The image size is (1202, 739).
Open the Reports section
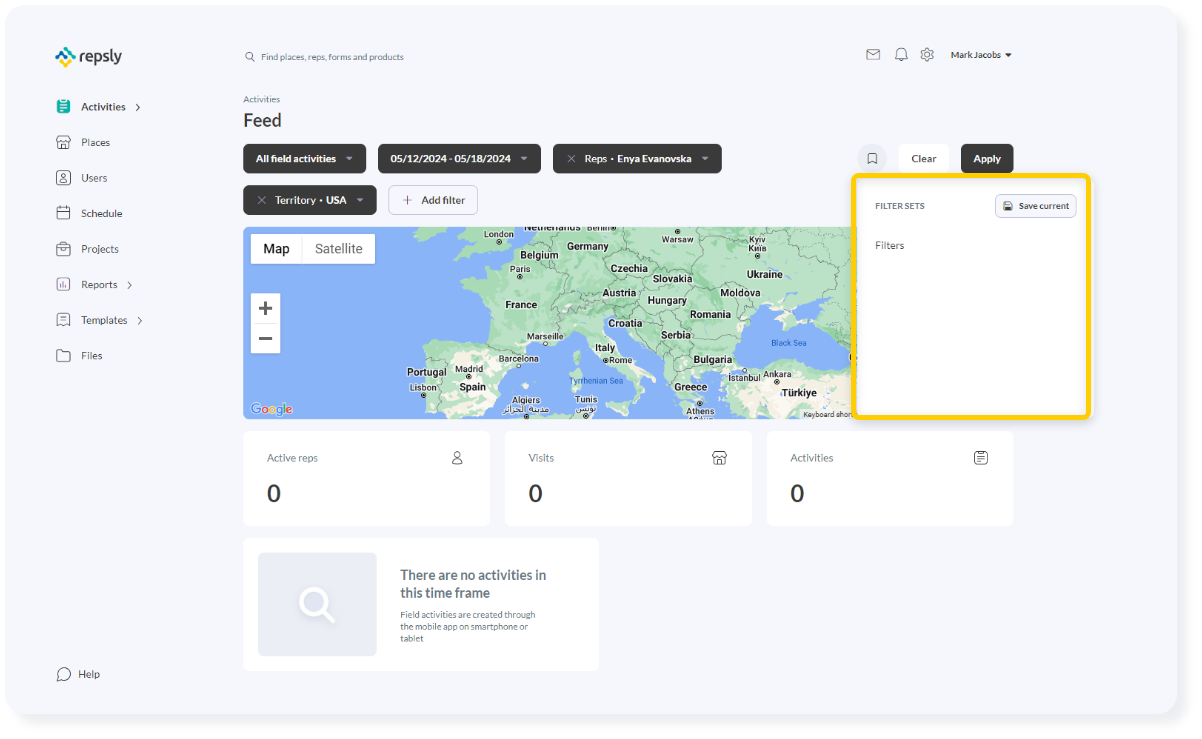point(99,285)
